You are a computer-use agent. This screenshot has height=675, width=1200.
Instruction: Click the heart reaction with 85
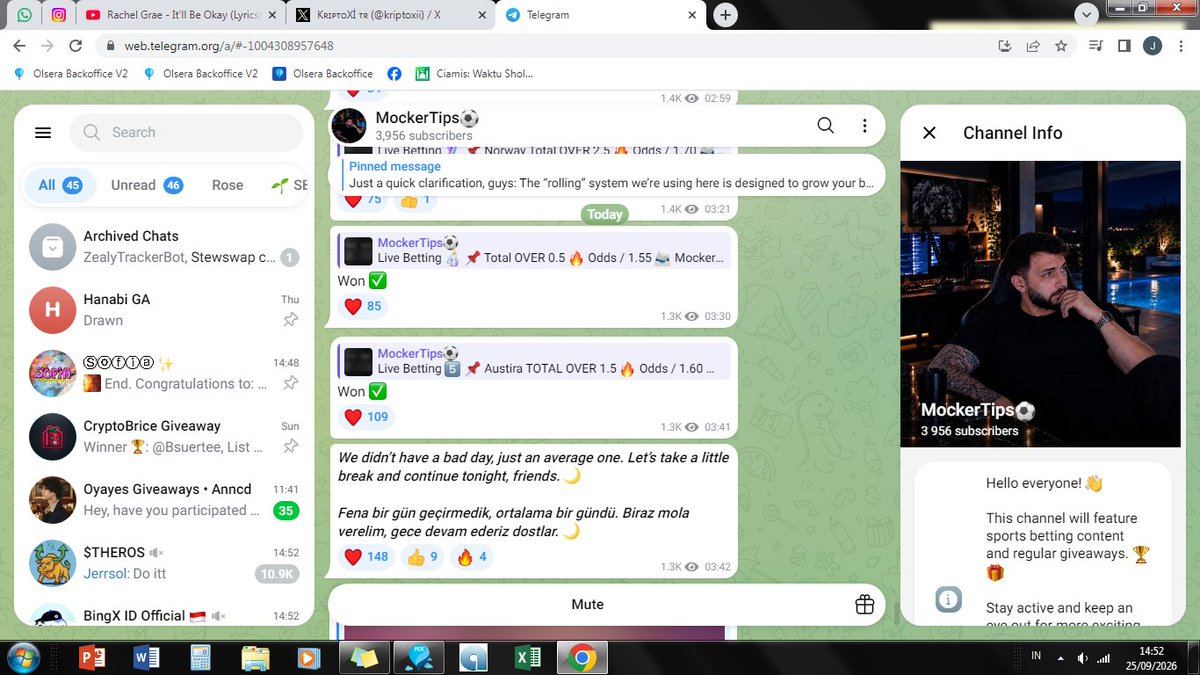[x=363, y=307]
